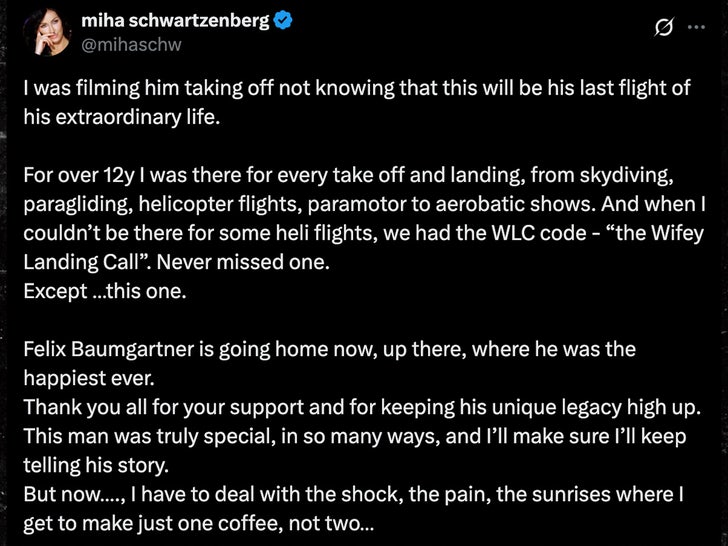Screen dimensions: 728x546
Task: Click the display name miha schwartzenberg
Action: click(x=176, y=21)
